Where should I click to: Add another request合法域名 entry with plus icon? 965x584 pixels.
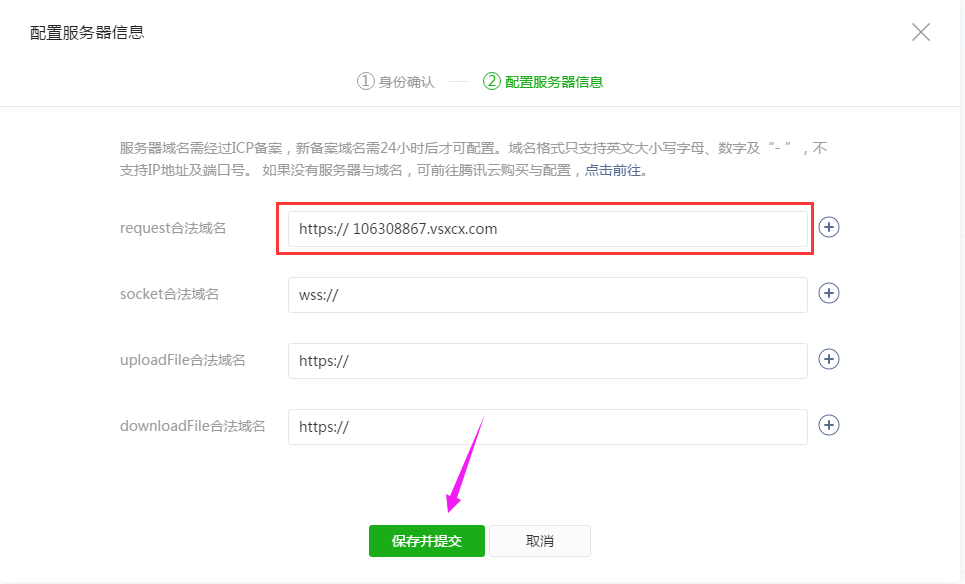[x=828, y=227]
